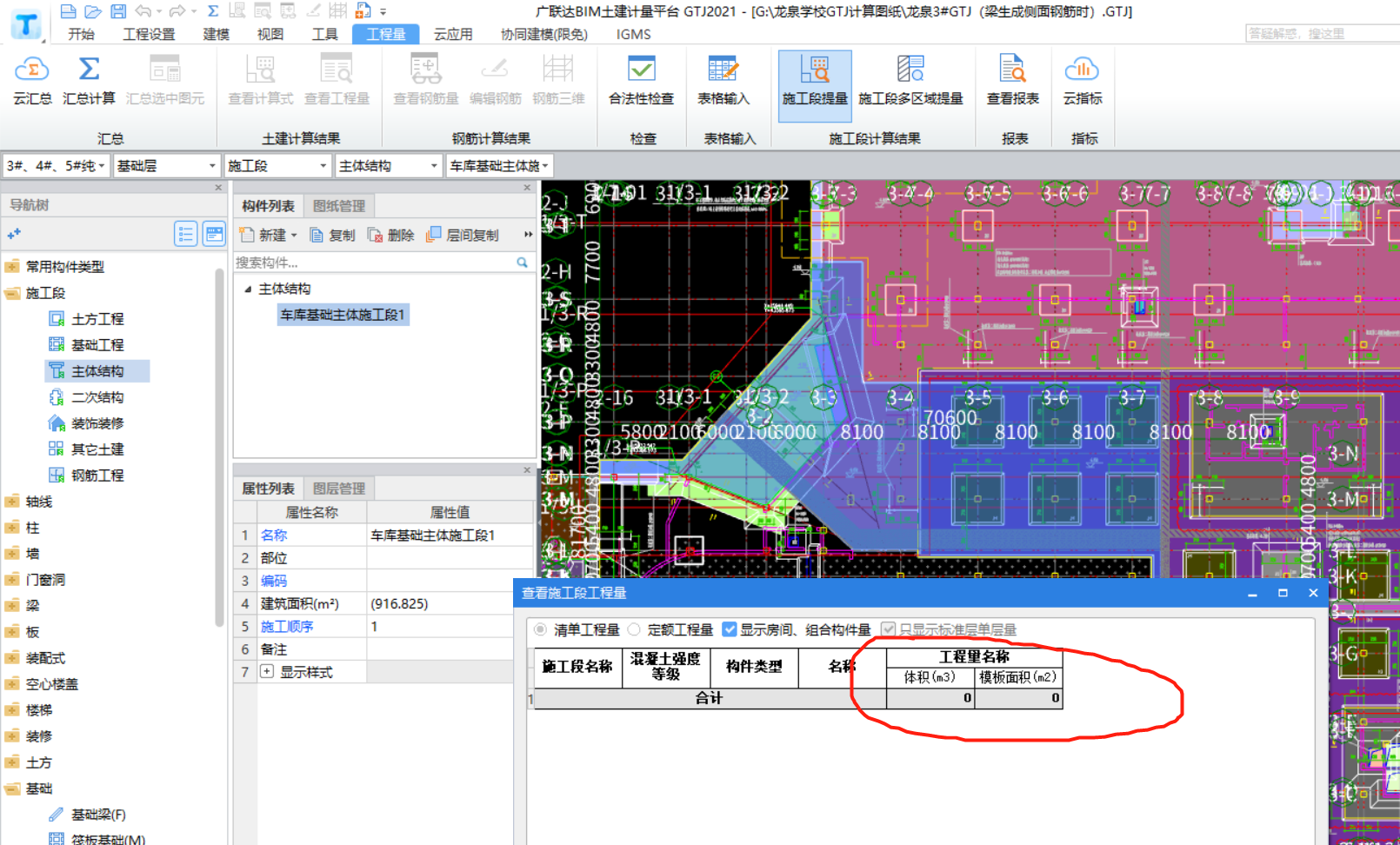Click the 名称 property link

pyautogui.click(x=274, y=536)
